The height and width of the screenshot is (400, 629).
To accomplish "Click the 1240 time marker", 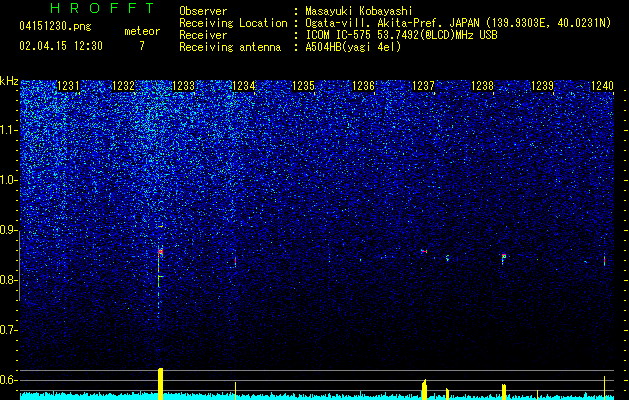I will [x=603, y=86].
